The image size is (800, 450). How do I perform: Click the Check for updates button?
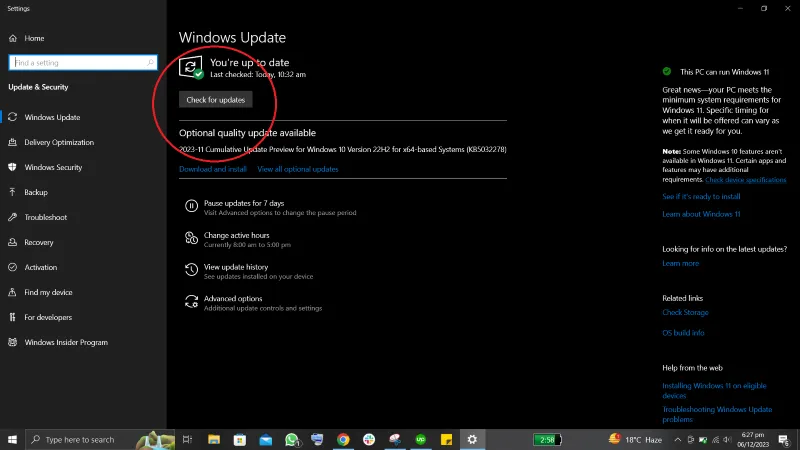tap(215, 100)
